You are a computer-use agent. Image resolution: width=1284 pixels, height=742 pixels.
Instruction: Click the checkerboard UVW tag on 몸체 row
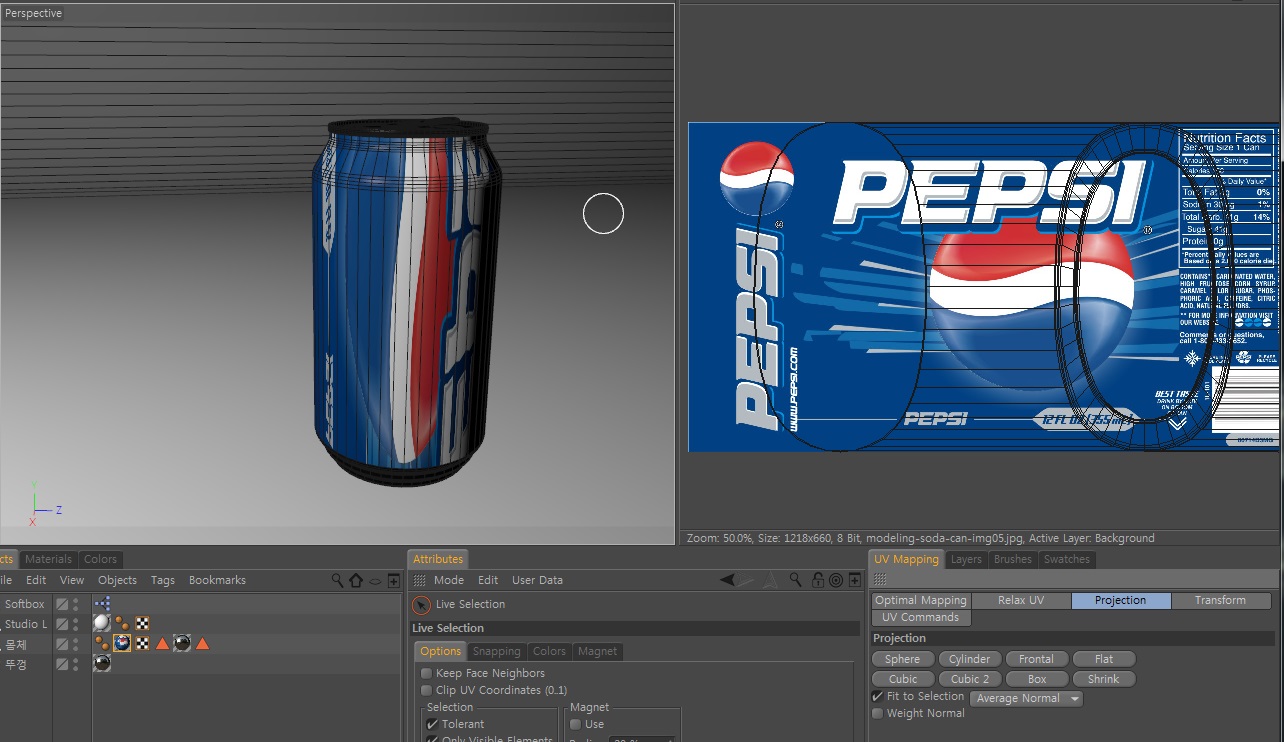142,643
